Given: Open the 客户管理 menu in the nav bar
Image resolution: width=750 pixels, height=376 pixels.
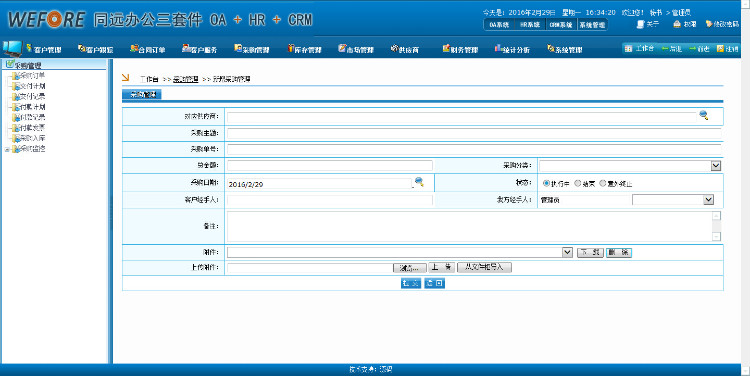Looking at the screenshot, I should pos(44,49).
